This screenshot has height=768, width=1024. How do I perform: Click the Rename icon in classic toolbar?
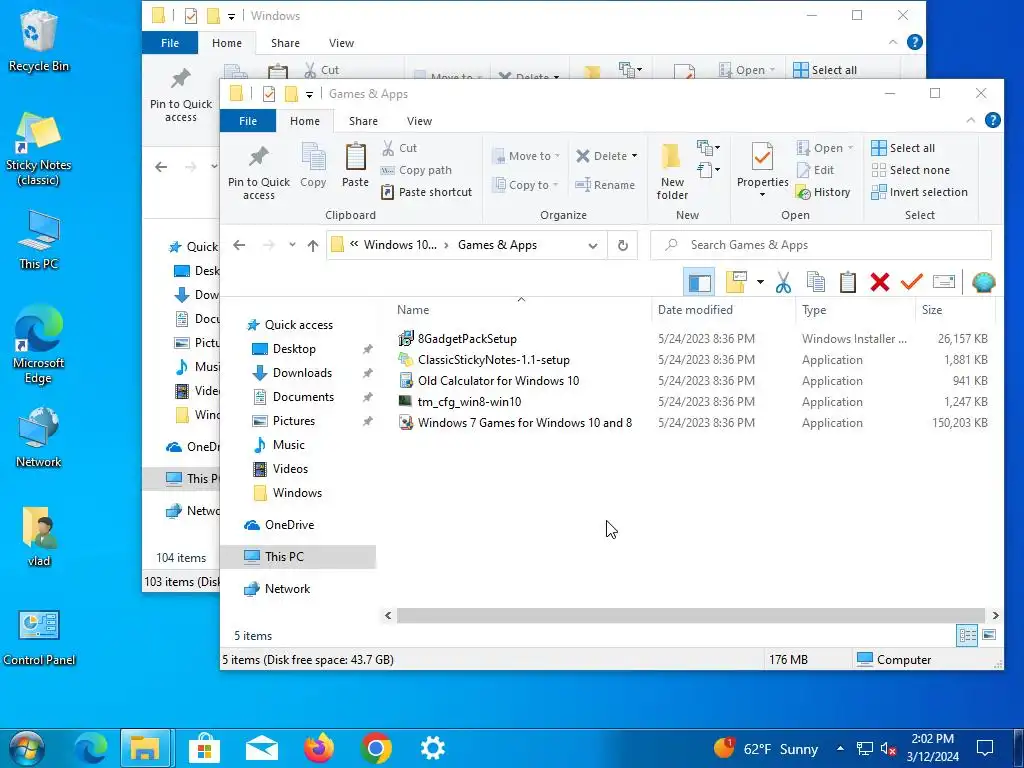pos(944,282)
